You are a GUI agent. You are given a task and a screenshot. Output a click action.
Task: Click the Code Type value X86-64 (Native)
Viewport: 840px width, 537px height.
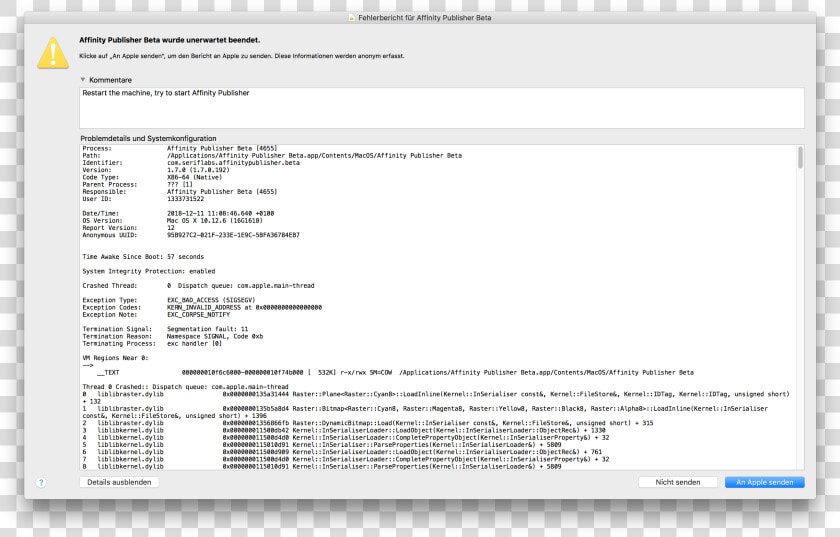[x=194, y=177]
